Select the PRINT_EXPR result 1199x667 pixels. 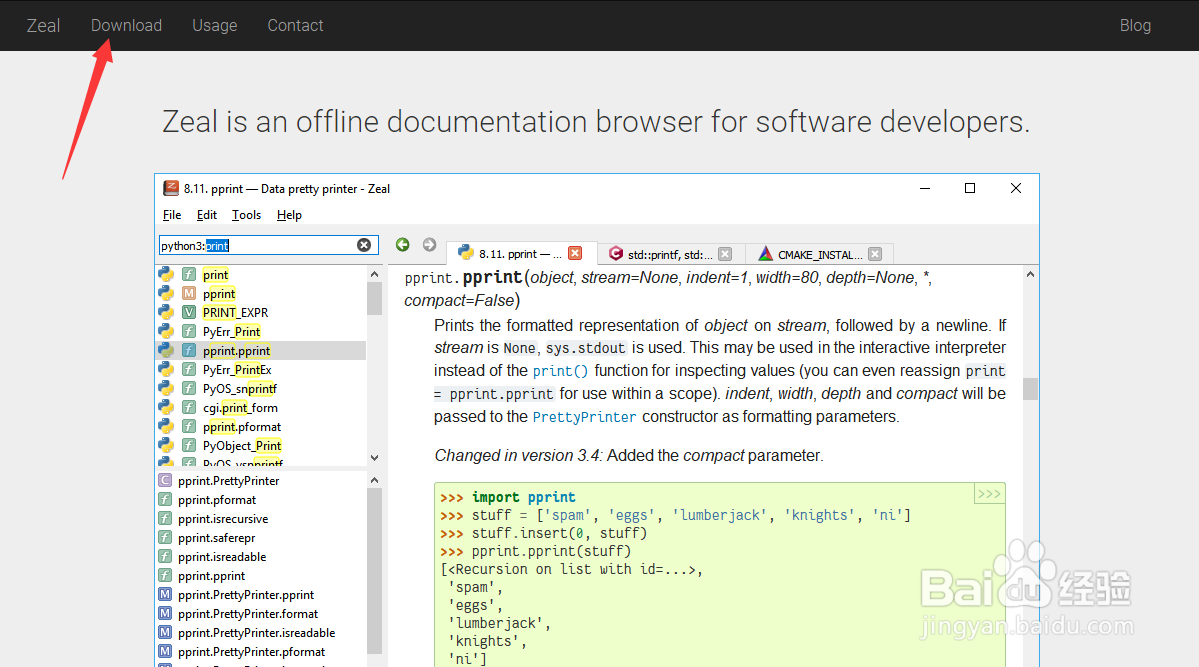[236, 313]
